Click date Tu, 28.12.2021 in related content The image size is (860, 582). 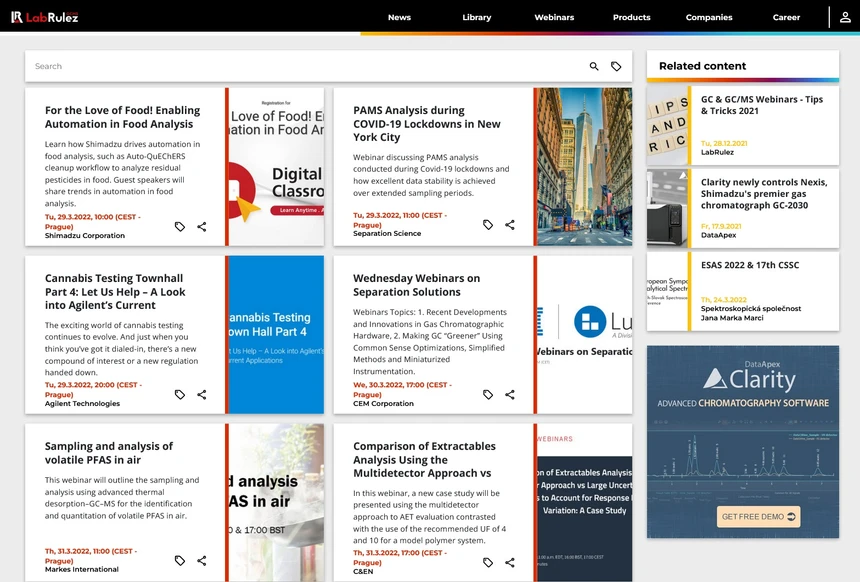coord(723,144)
